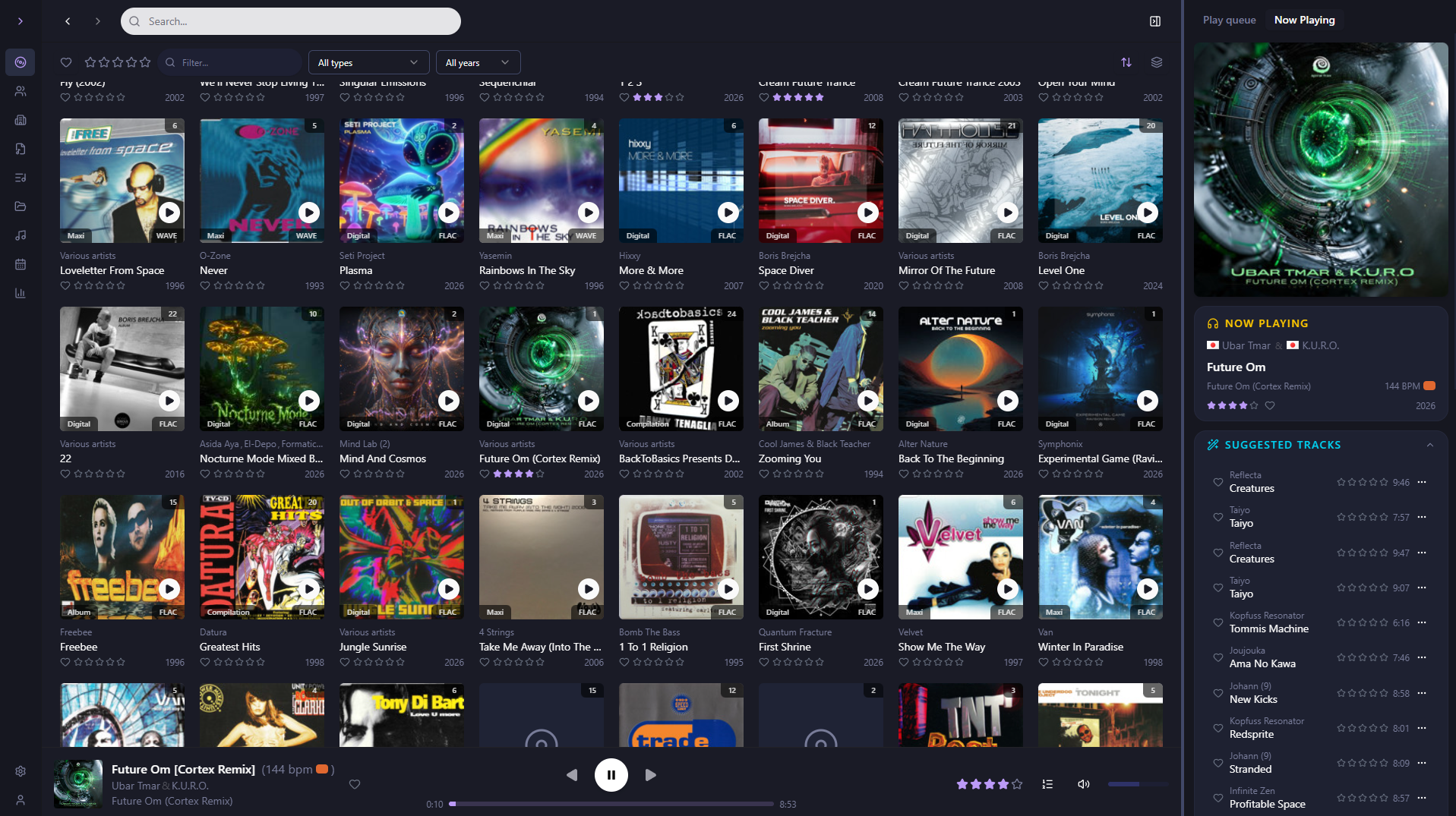Favorite the Stranded suggested track
The width and height of the screenshot is (1456, 816).
[1218, 763]
